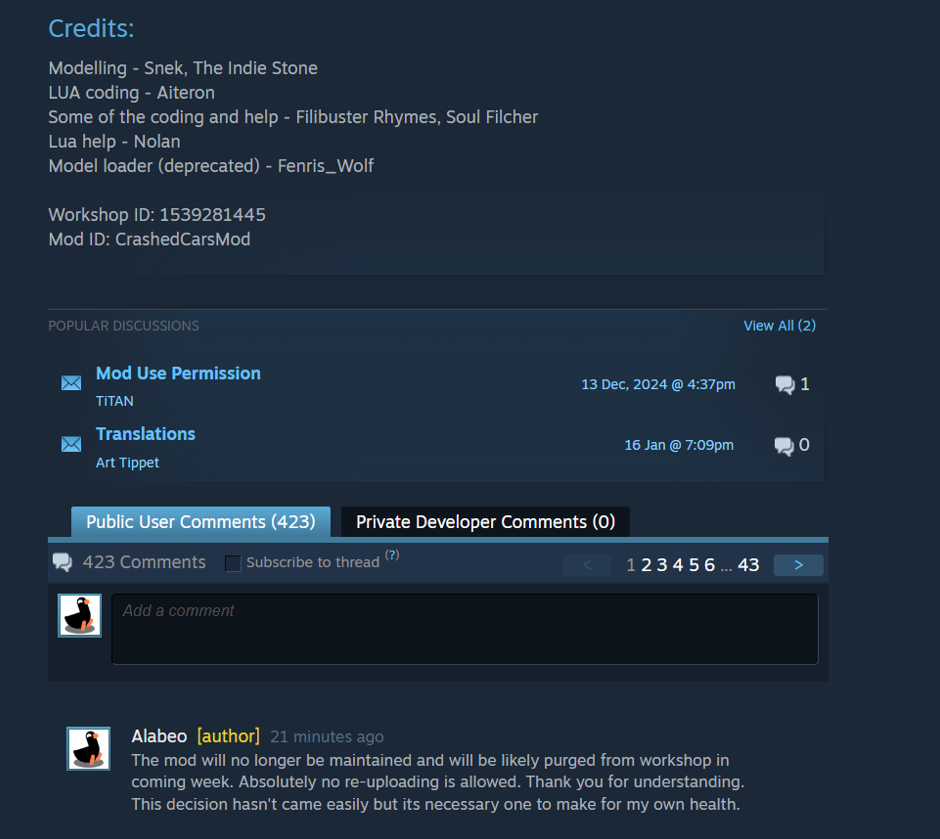This screenshot has width=940, height=839.
Task: Switch to Private Developer Comments tab
Action: 486,522
